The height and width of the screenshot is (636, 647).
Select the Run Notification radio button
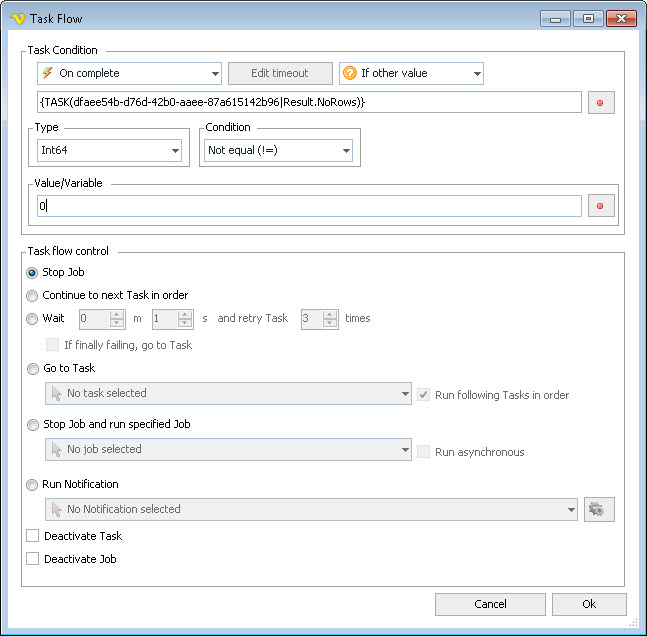coord(33,484)
